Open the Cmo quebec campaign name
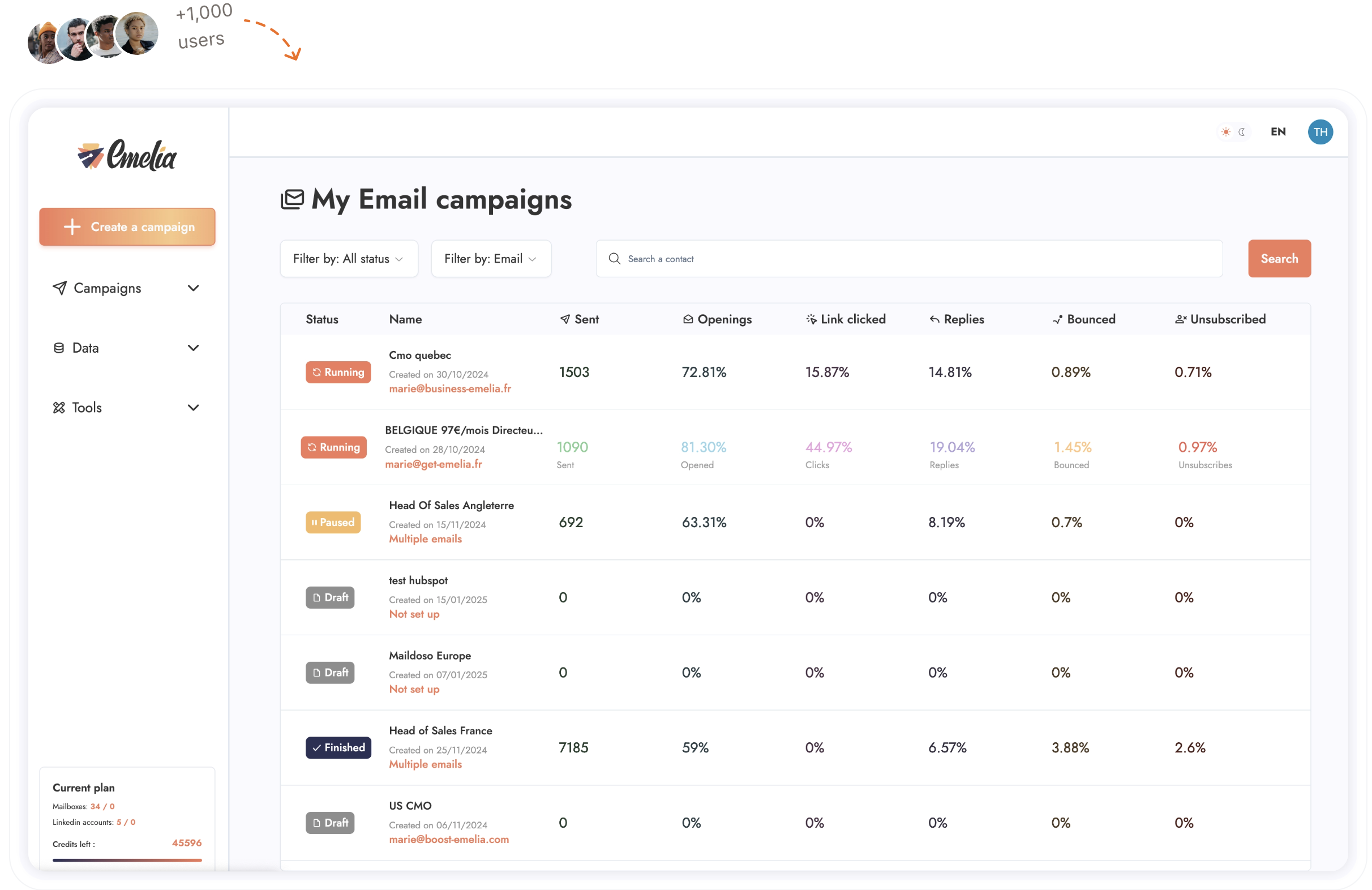The height and width of the screenshot is (890, 1372). (x=420, y=356)
